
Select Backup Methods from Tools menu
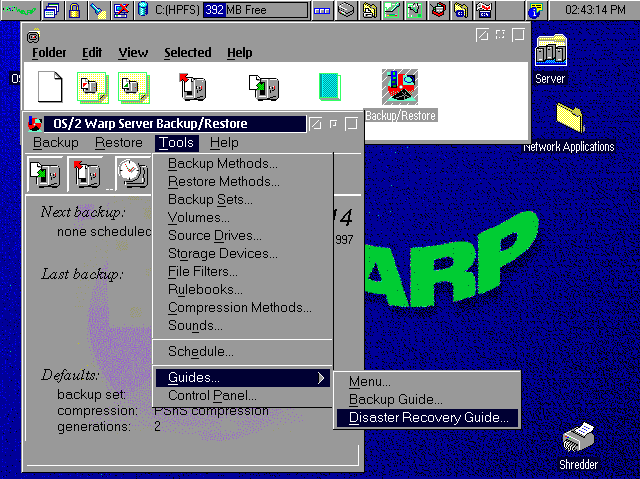223,164
